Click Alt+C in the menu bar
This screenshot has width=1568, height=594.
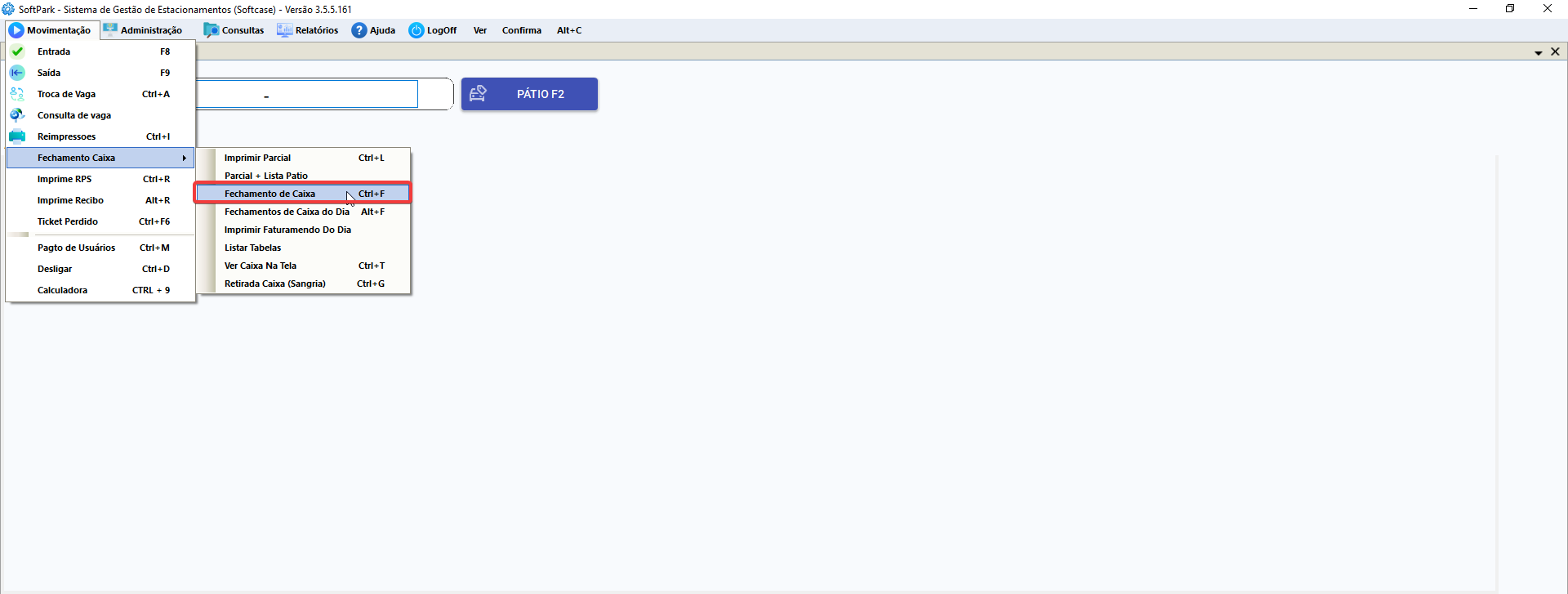coord(569,30)
